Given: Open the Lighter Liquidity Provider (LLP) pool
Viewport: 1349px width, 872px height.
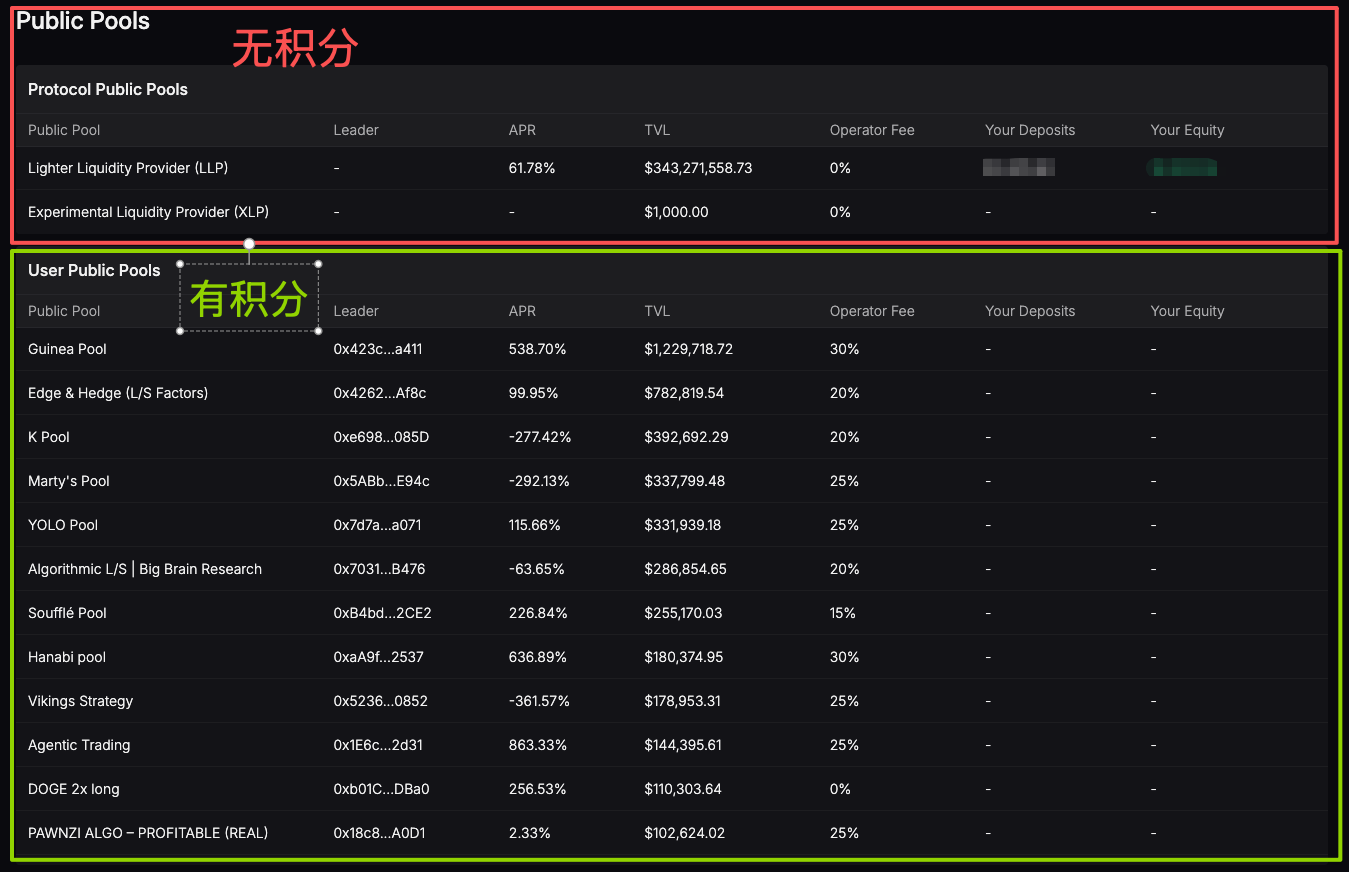Looking at the screenshot, I should point(127,168).
